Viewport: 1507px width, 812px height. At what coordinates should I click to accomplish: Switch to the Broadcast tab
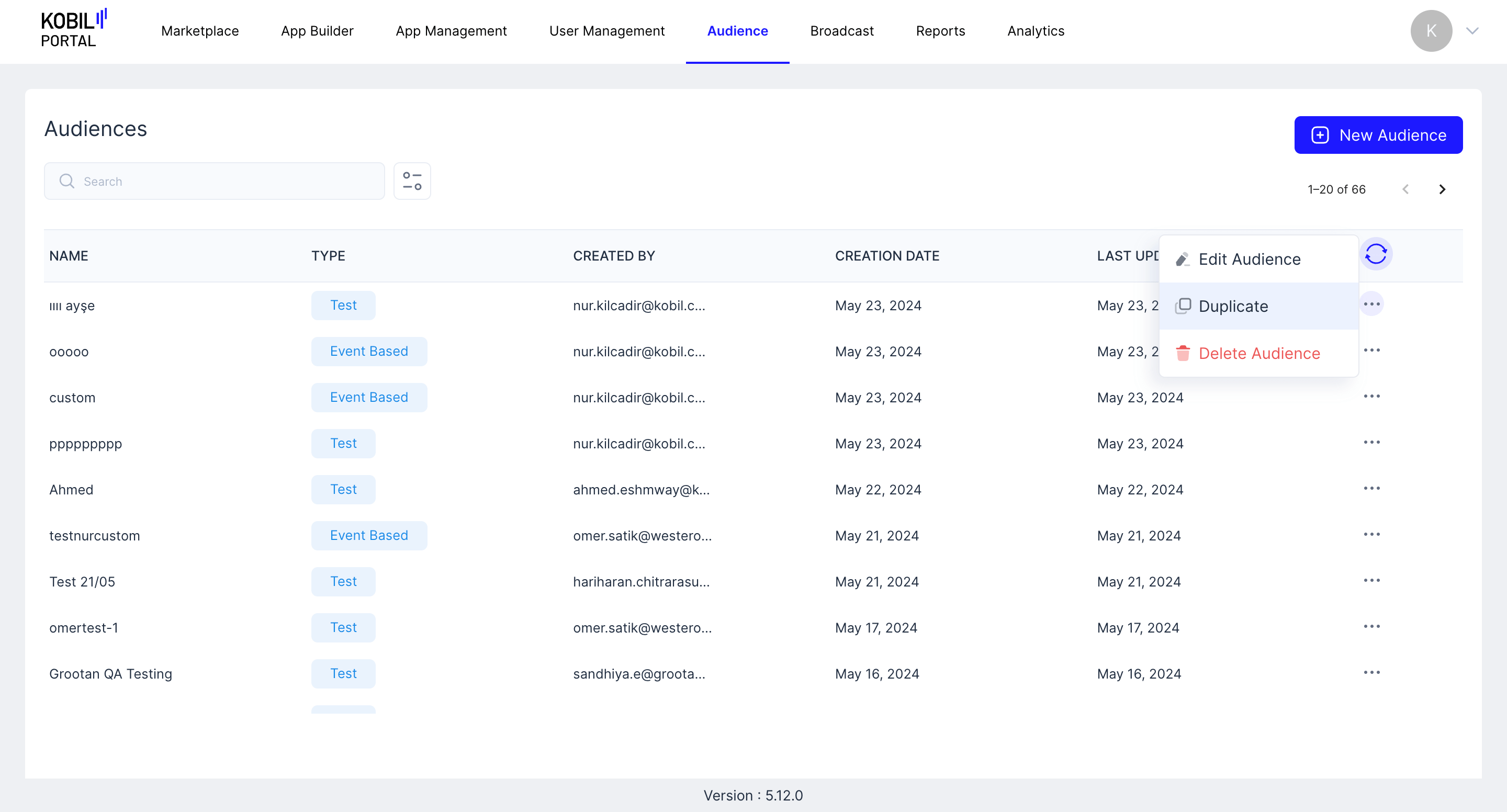point(841,31)
